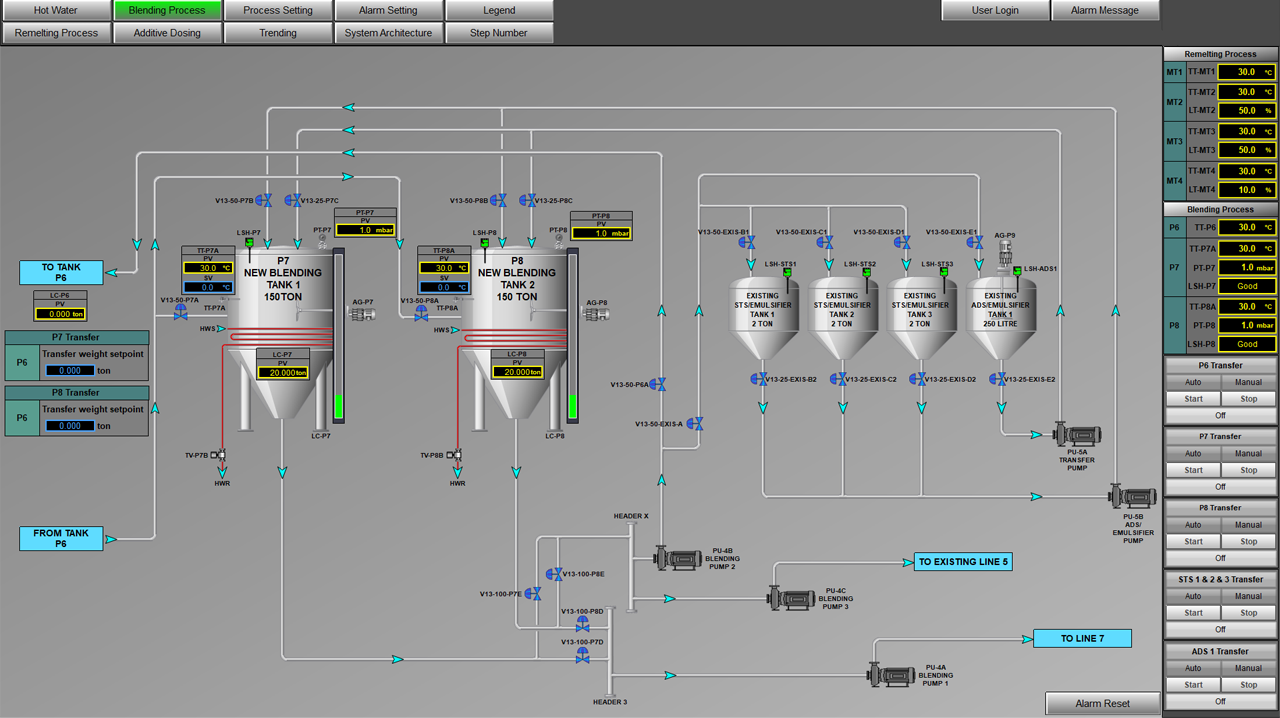Viewport: 1280px width, 718px height.
Task: Click valve V13-25-EXIS-B2 under STS tank 1
Action: tap(762, 379)
